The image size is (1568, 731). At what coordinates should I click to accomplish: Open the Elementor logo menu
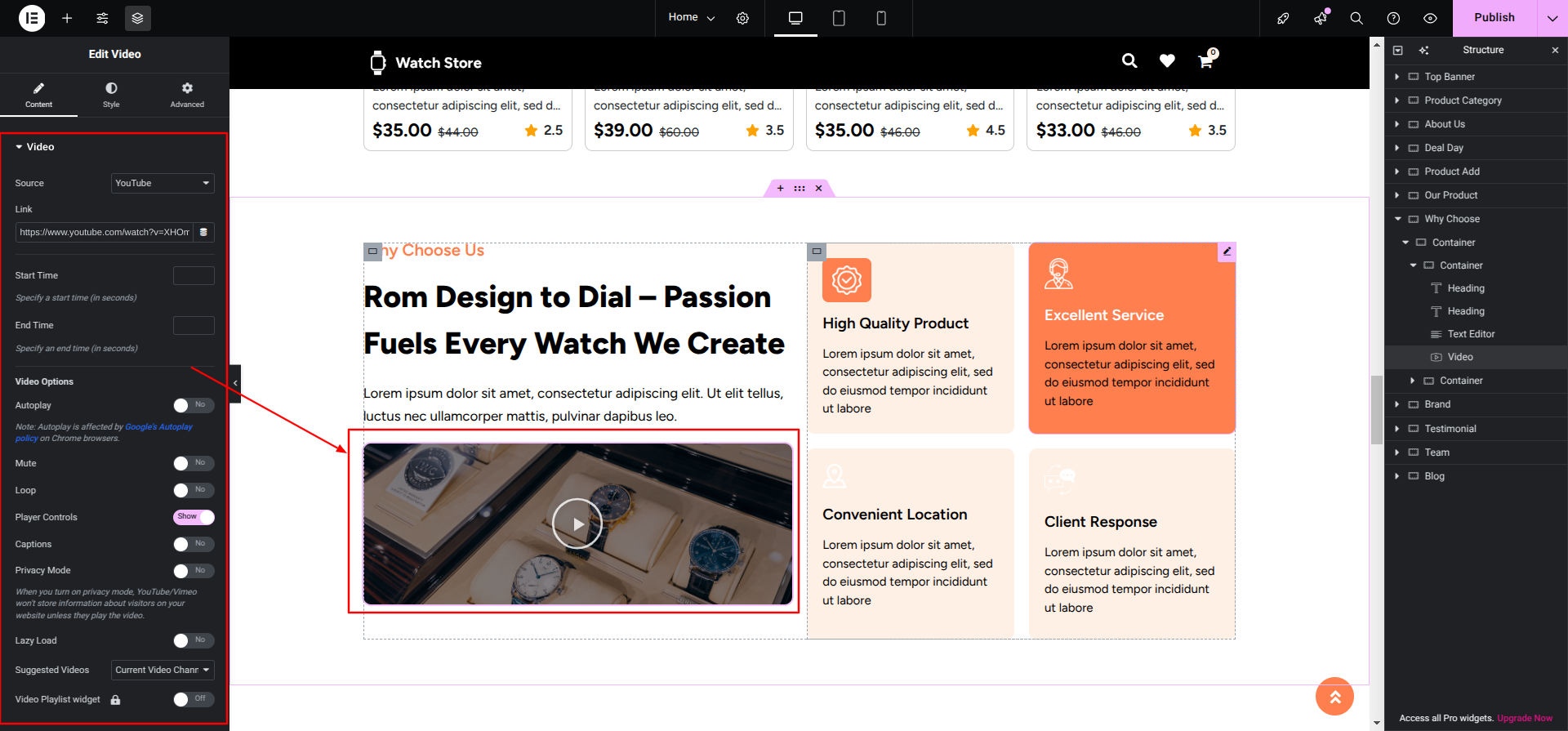click(x=32, y=18)
